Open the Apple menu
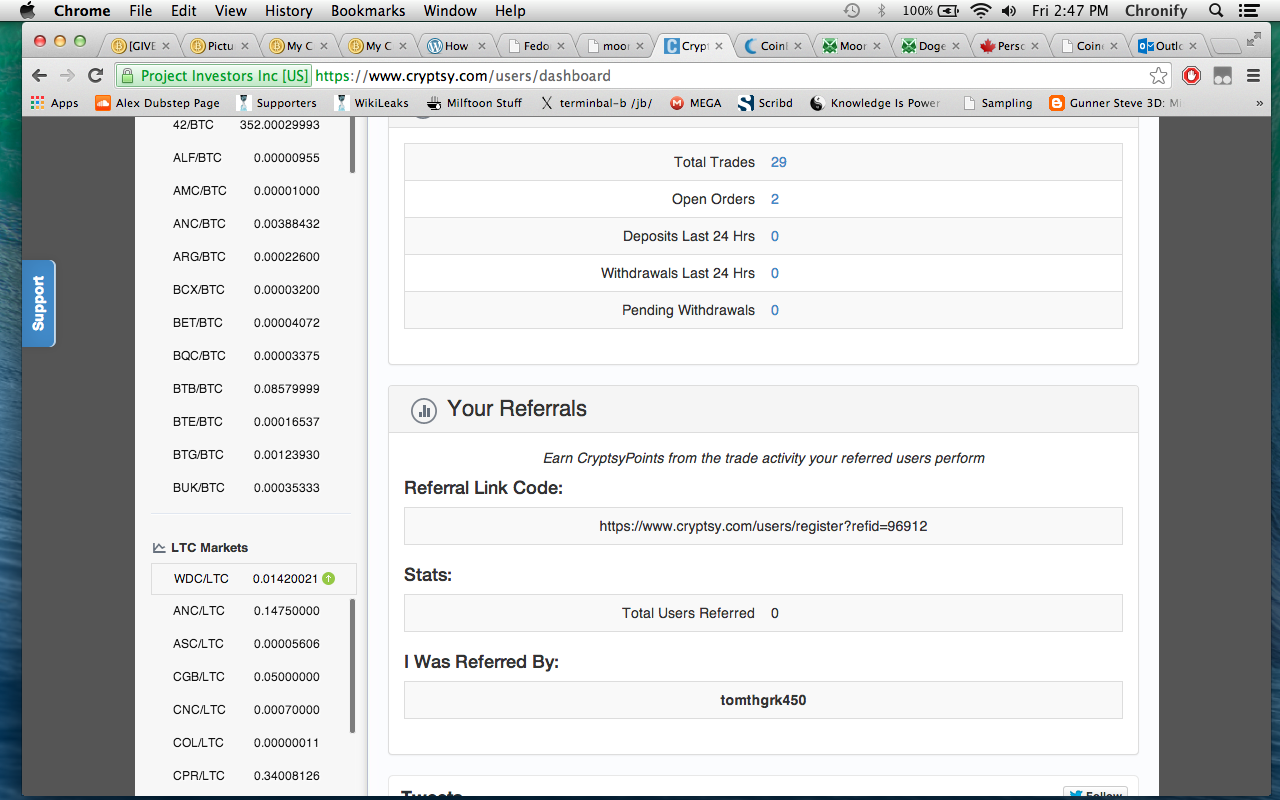 coord(27,11)
